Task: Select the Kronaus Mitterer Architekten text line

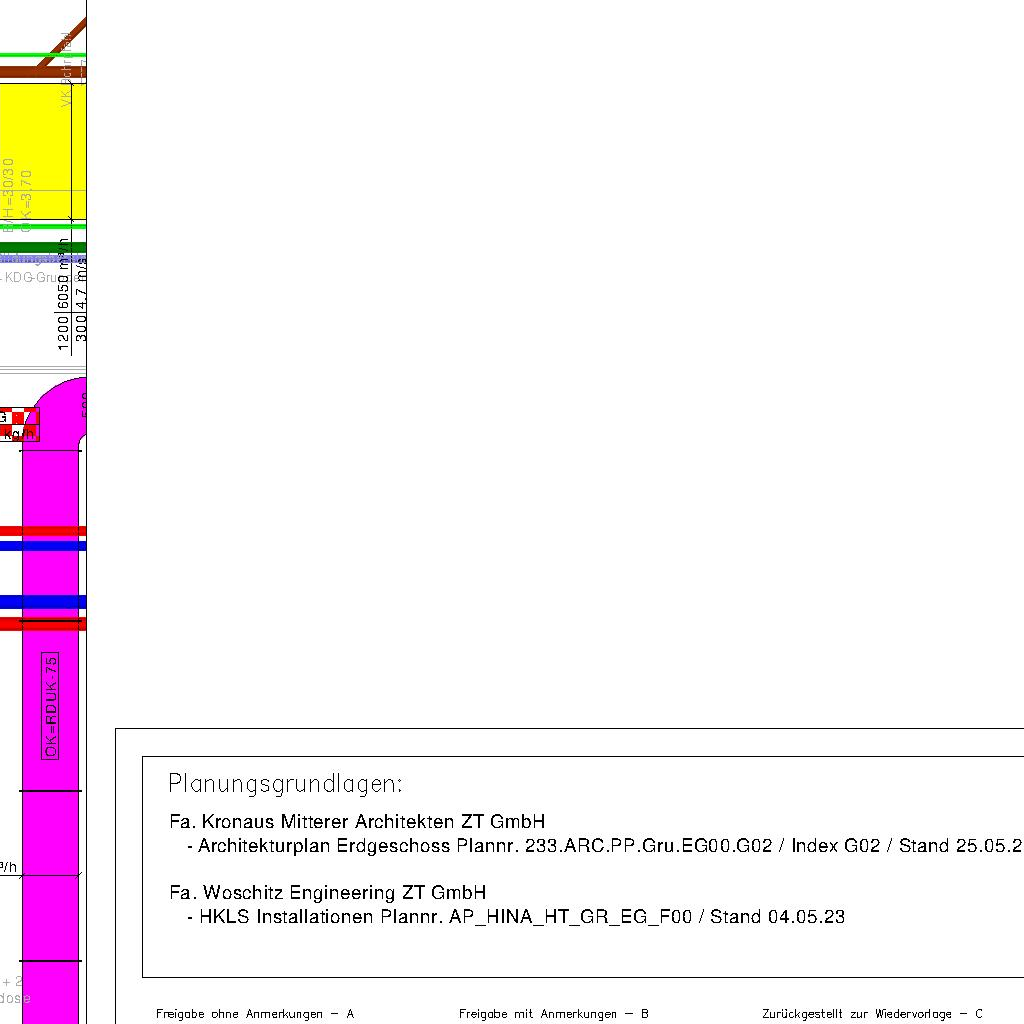Action: pos(357,822)
